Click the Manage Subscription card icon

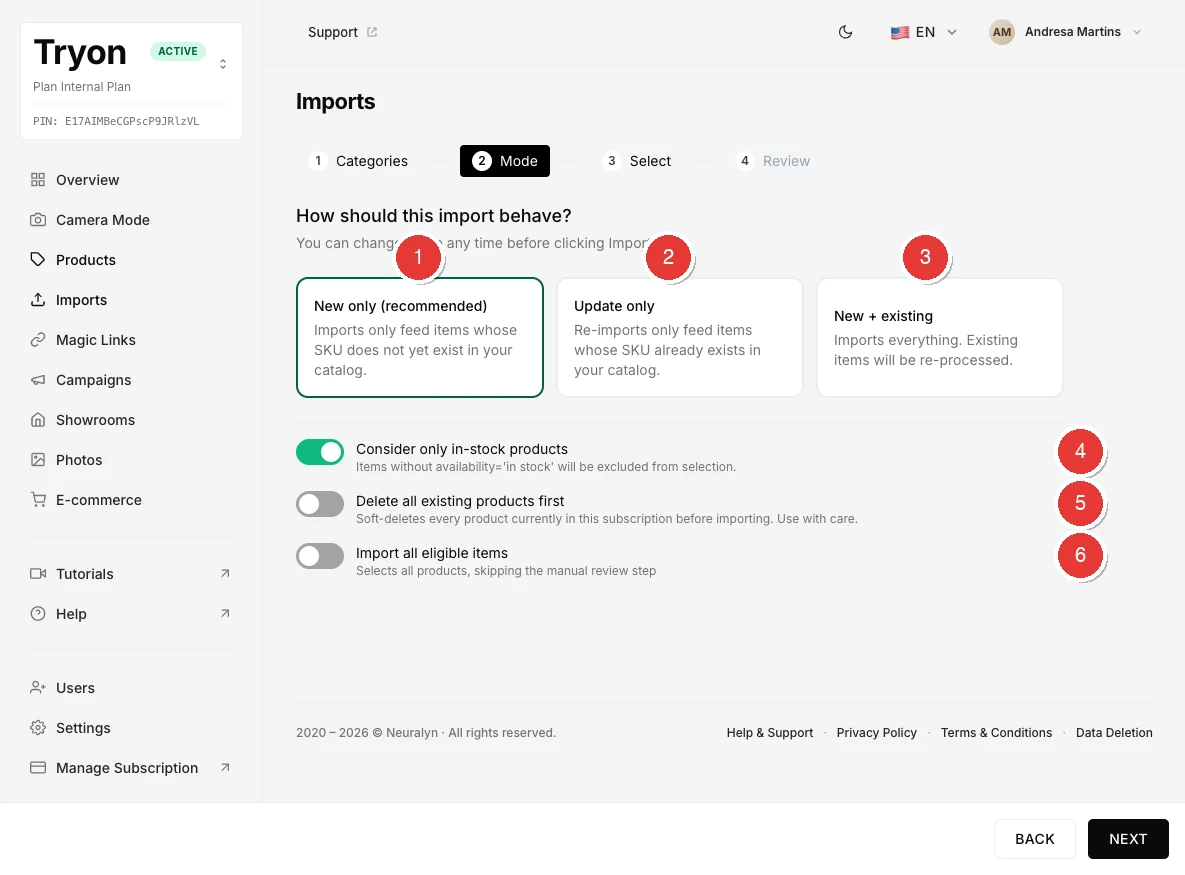tap(38, 768)
